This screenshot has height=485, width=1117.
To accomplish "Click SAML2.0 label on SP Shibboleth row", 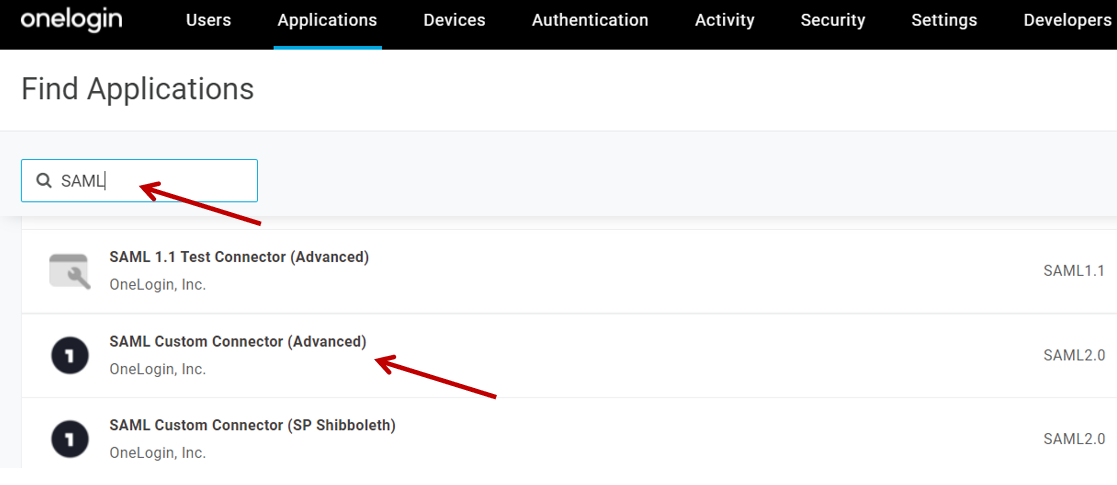I will (x=1073, y=438).
